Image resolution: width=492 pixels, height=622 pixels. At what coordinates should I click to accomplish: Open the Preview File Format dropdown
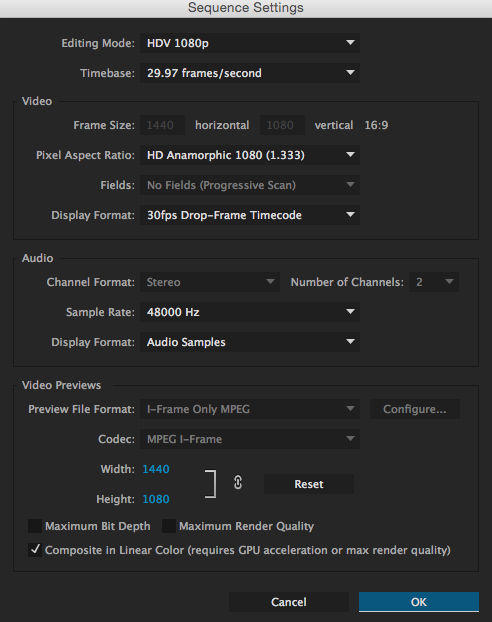point(250,409)
